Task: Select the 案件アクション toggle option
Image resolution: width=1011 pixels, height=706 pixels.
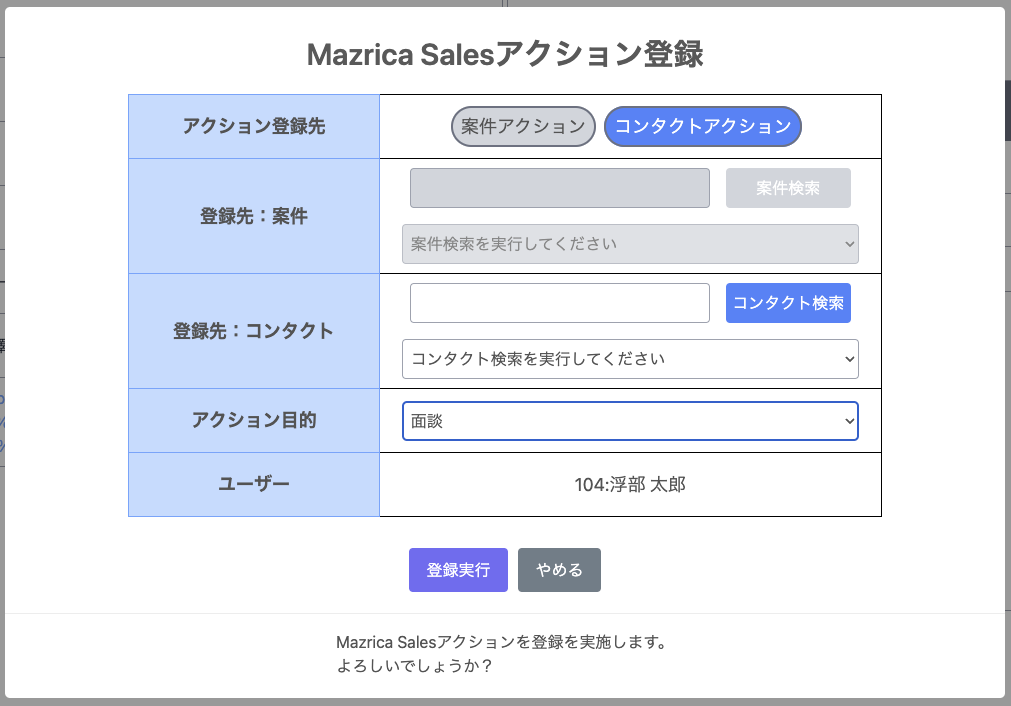Action: pos(522,126)
